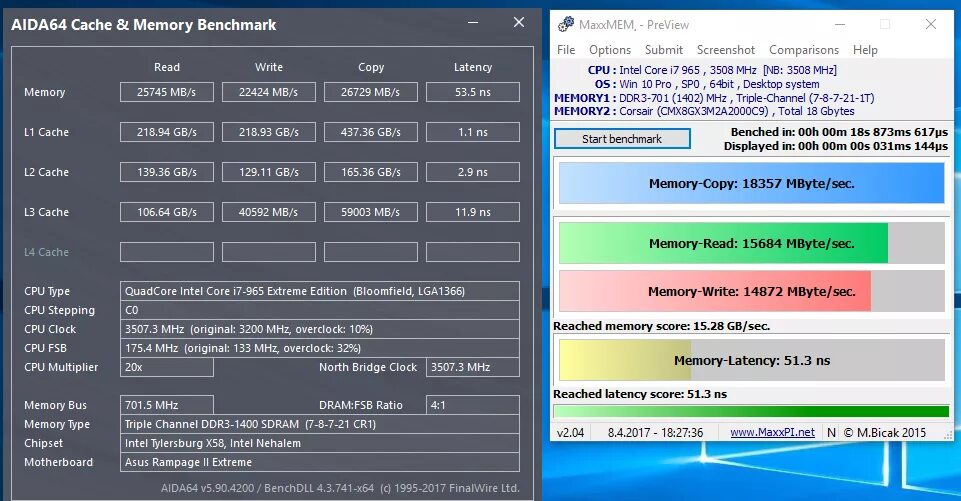
Task: Click the Write column header
Action: tap(268, 67)
